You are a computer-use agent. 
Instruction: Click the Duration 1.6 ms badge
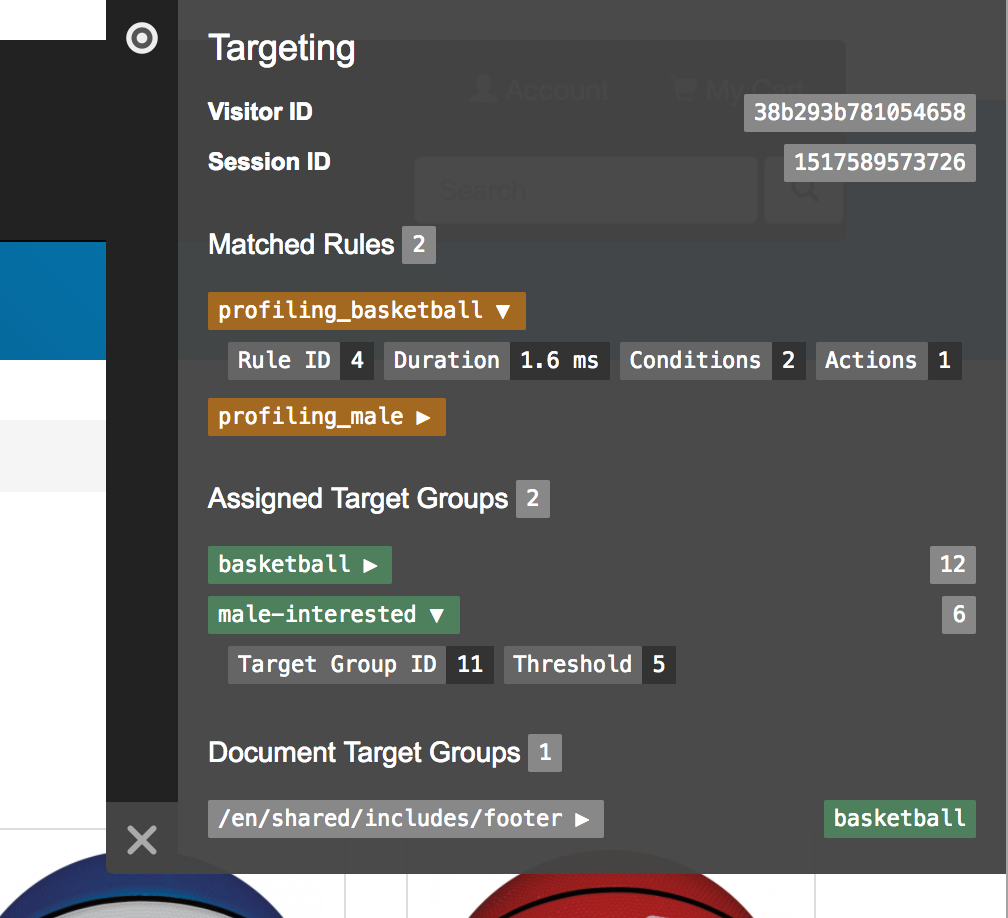[498, 361]
